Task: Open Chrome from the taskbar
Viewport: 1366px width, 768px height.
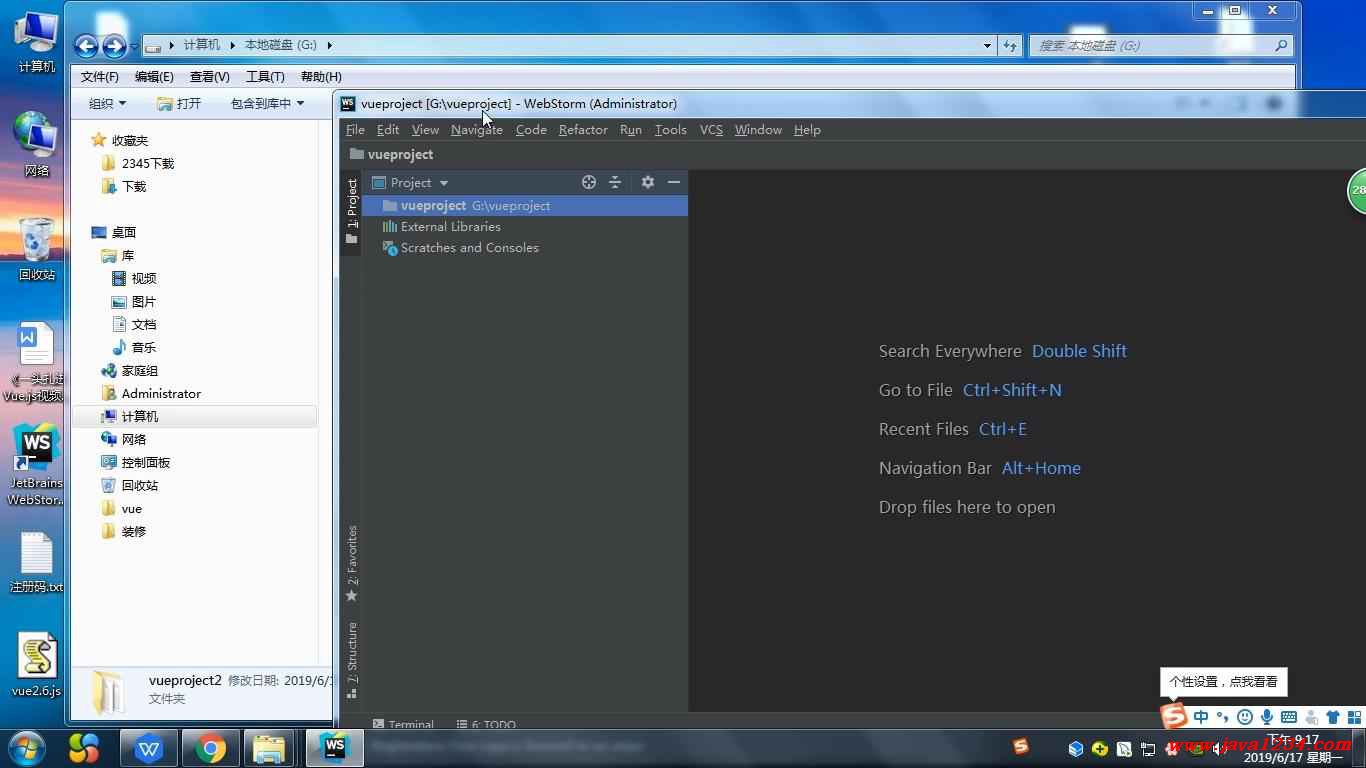Action: pyautogui.click(x=210, y=748)
